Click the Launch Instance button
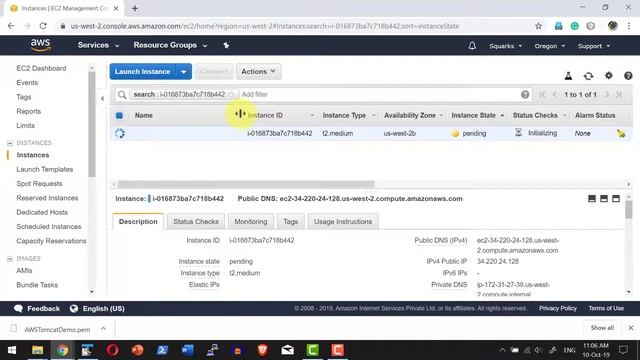This screenshot has height=360, width=640. [x=142, y=71]
